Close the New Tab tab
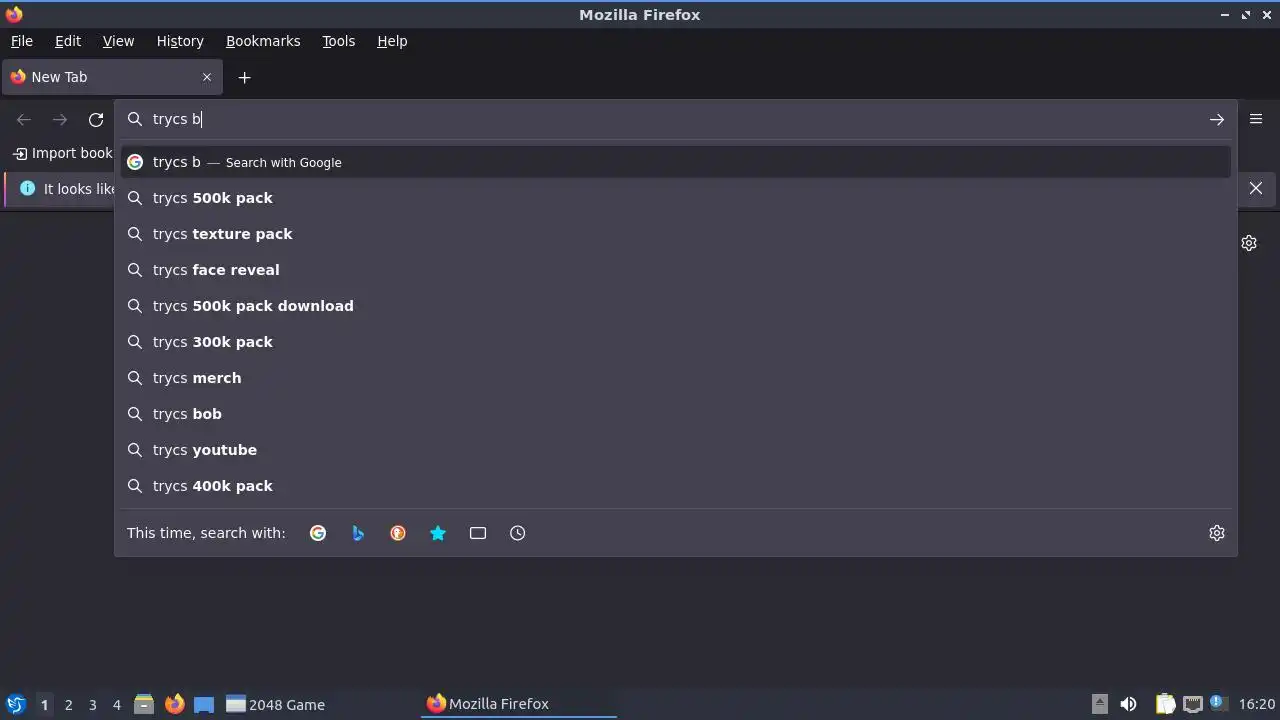This screenshot has width=1280, height=720. click(x=207, y=77)
